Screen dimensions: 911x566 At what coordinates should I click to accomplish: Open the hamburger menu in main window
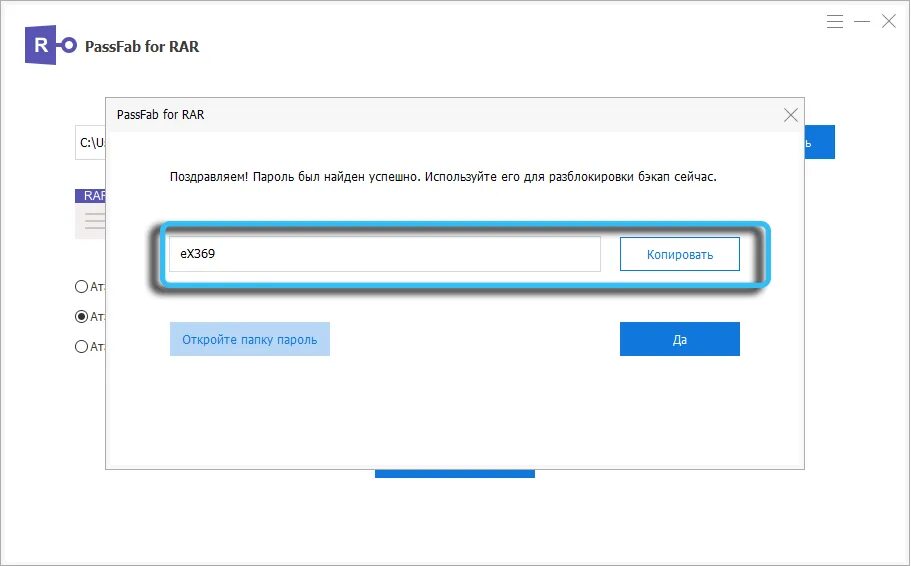coord(835,22)
